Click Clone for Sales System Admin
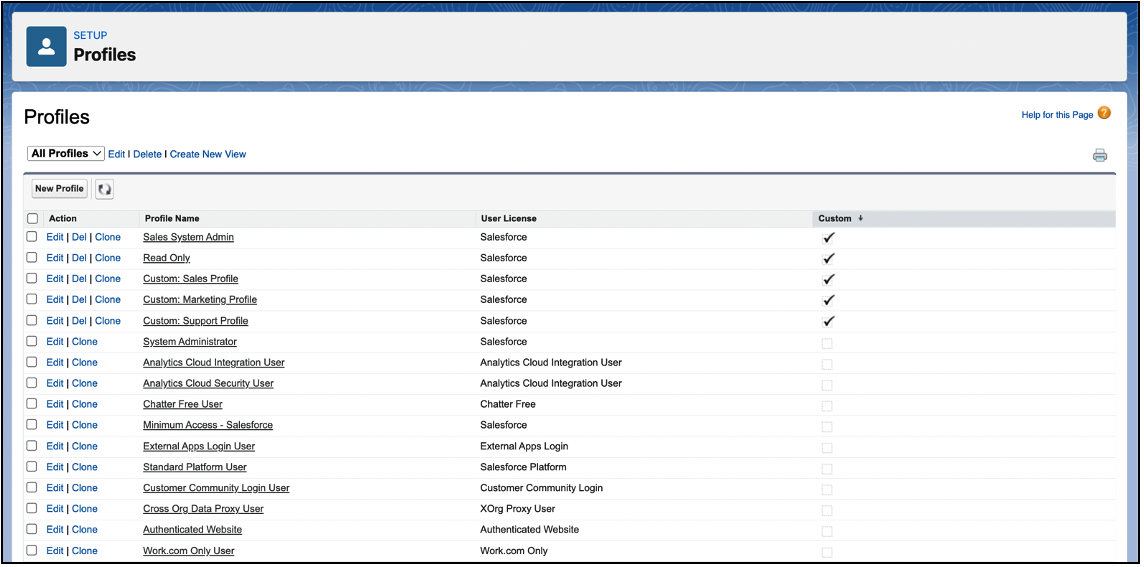Screen dimensions: 1144x567 [x=108, y=237]
